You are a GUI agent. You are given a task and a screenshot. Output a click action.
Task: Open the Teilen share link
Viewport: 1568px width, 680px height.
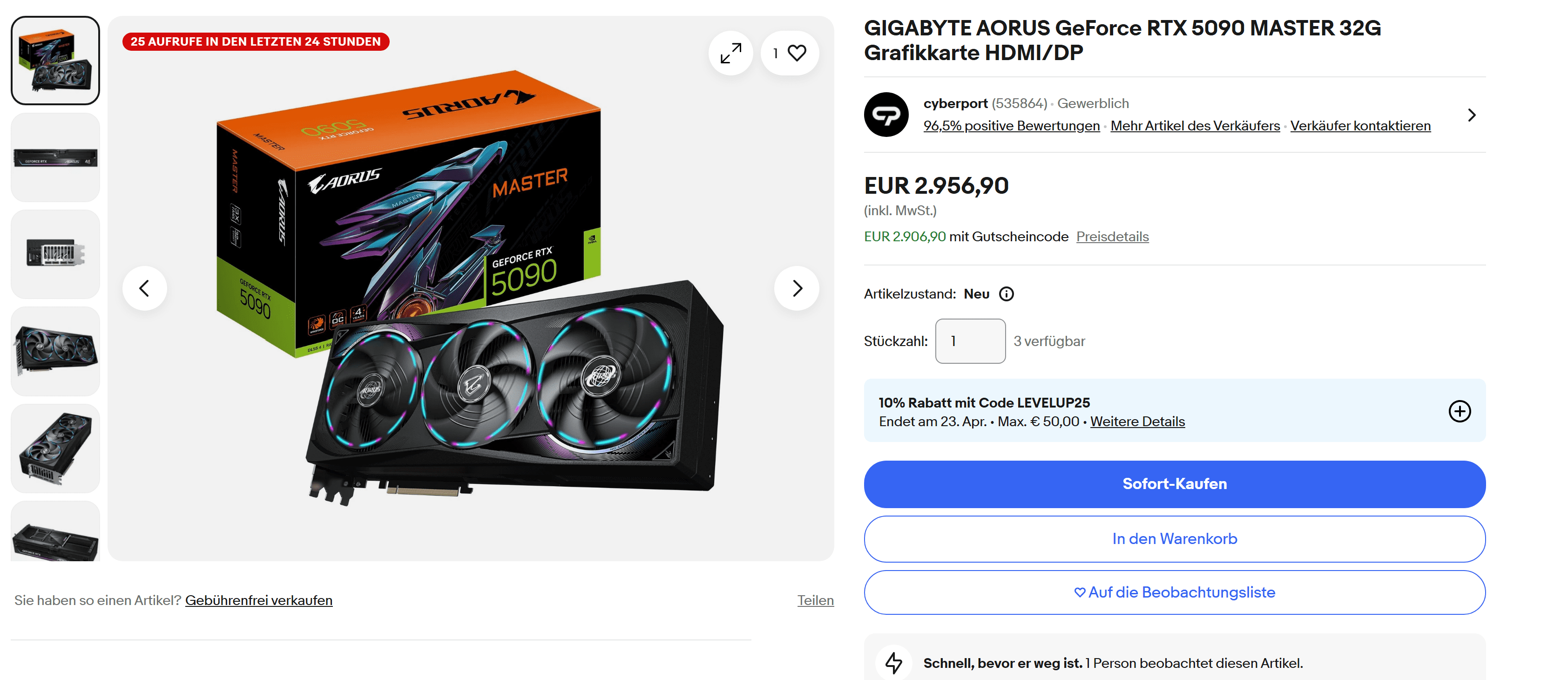[x=815, y=600]
